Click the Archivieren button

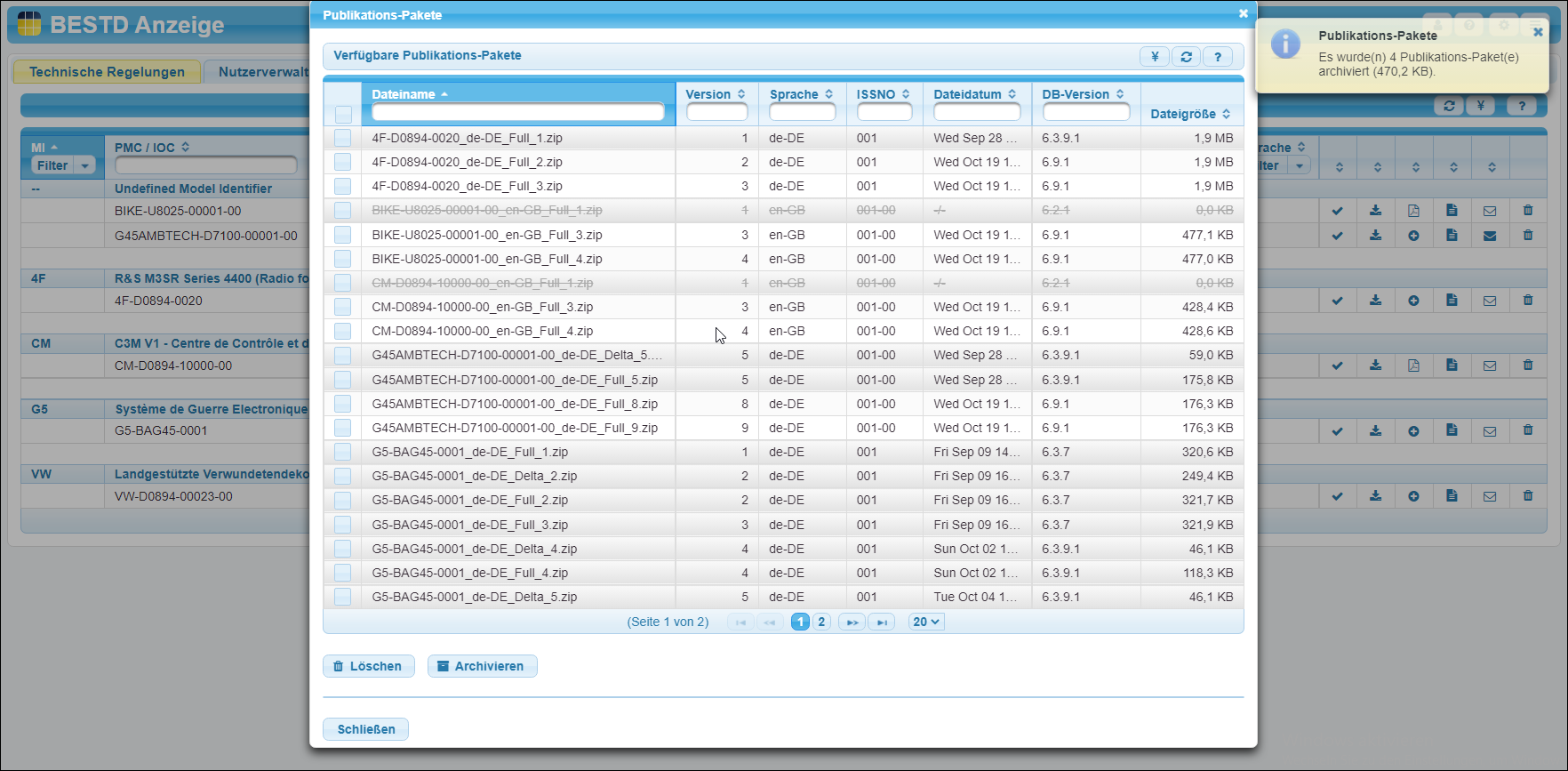coord(482,666)
